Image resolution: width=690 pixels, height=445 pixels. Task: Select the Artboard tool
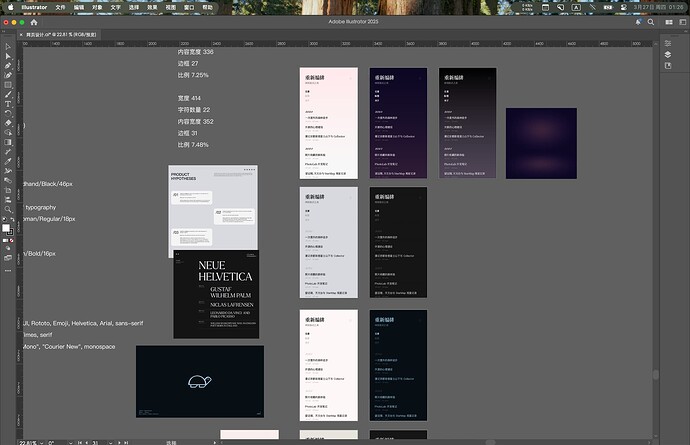(x=8, y=190)
